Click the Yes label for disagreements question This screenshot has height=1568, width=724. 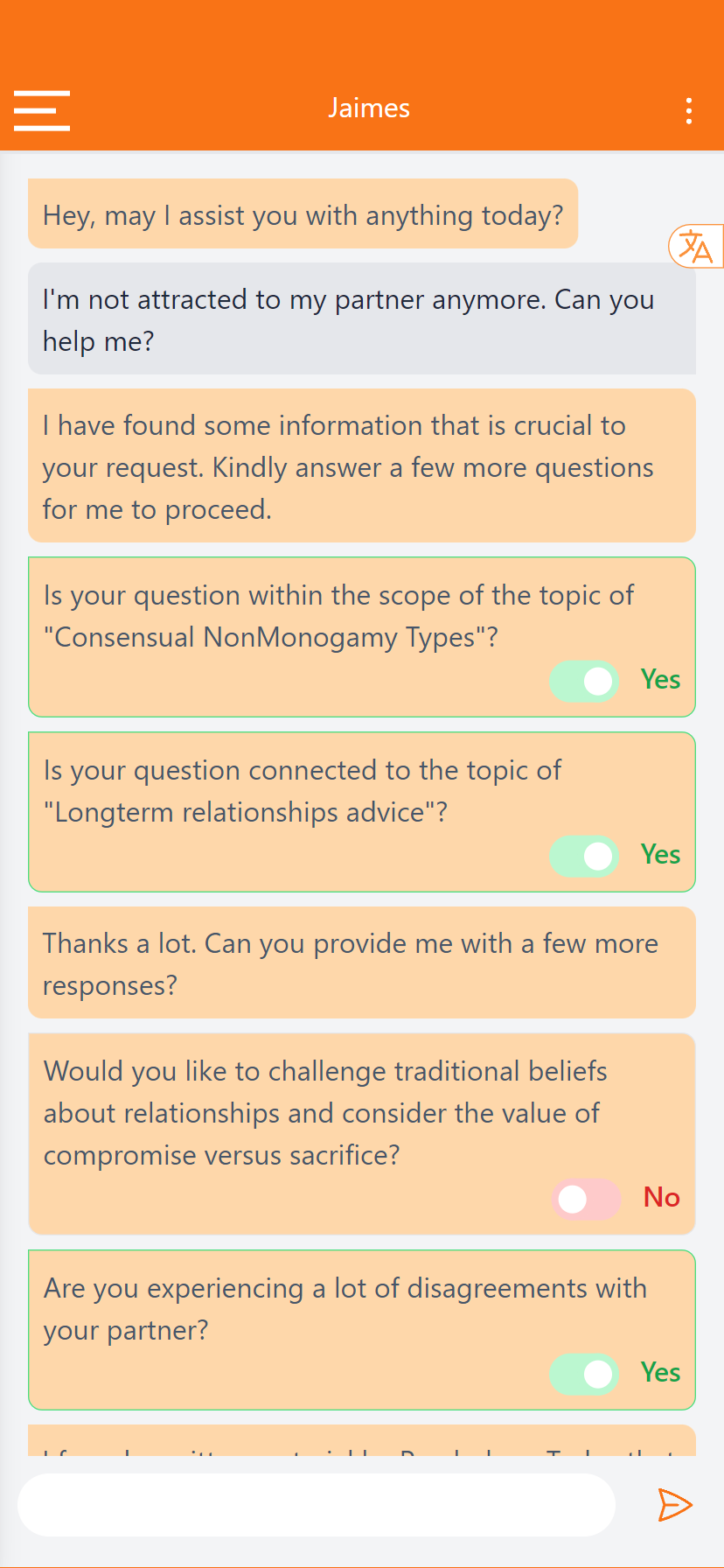pos(660,1372)
